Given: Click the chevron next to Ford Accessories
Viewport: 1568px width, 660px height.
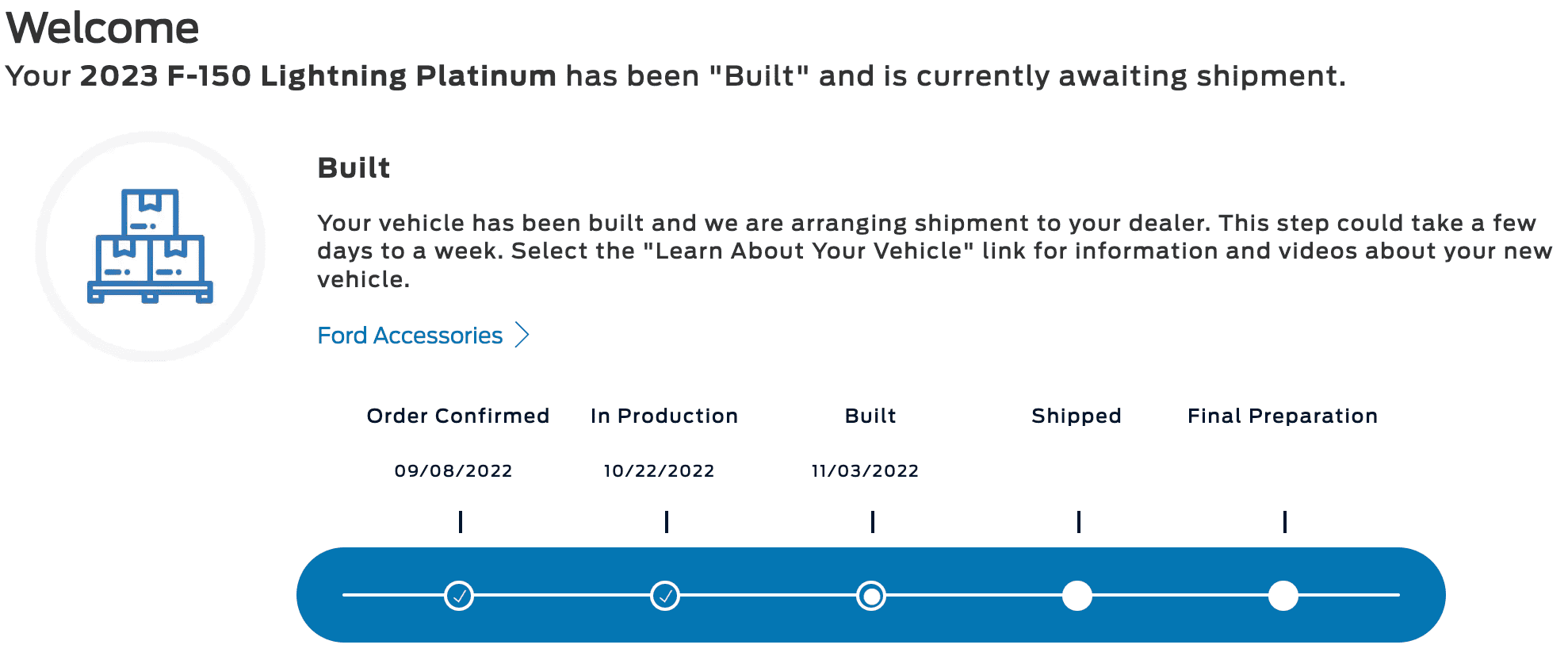Looking at the screenshot, I should pyautogui.click(x=522, y=335).
